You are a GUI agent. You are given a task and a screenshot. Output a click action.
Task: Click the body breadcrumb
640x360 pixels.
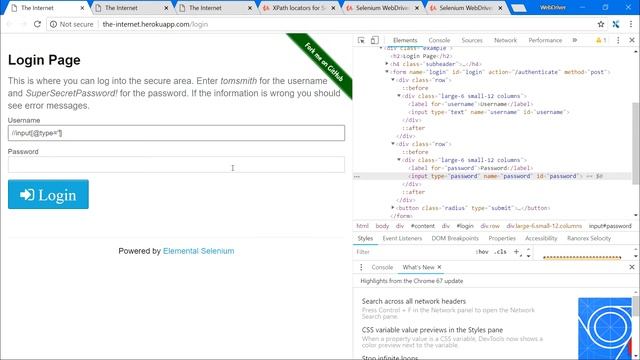[x=382, y=226]
